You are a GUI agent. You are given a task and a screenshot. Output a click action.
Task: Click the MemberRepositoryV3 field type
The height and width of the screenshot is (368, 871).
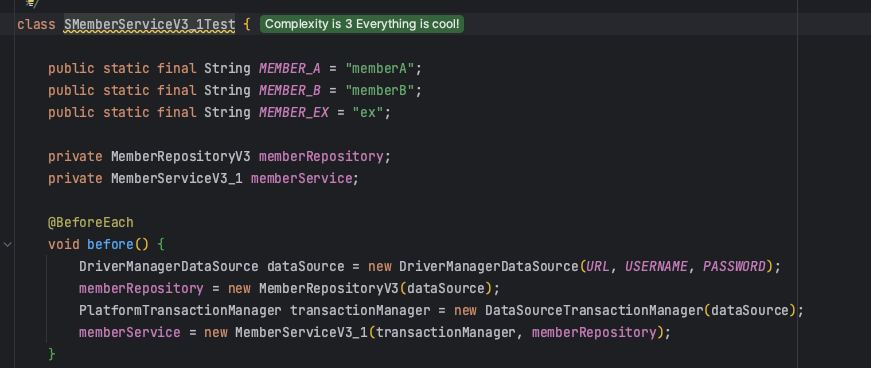click(x=181, y=156)
